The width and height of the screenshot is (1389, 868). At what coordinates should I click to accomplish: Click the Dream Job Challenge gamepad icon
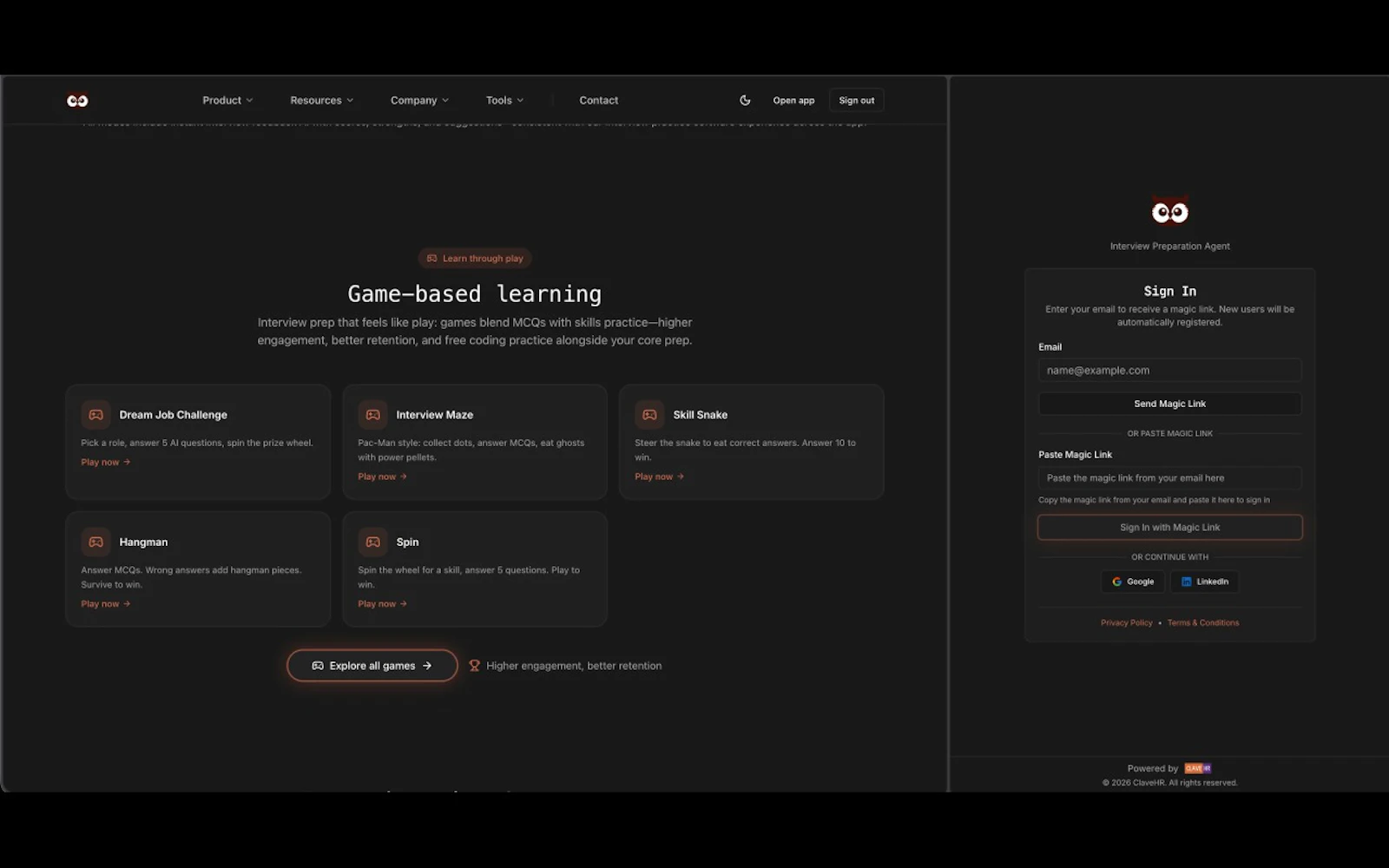(95, 415)
